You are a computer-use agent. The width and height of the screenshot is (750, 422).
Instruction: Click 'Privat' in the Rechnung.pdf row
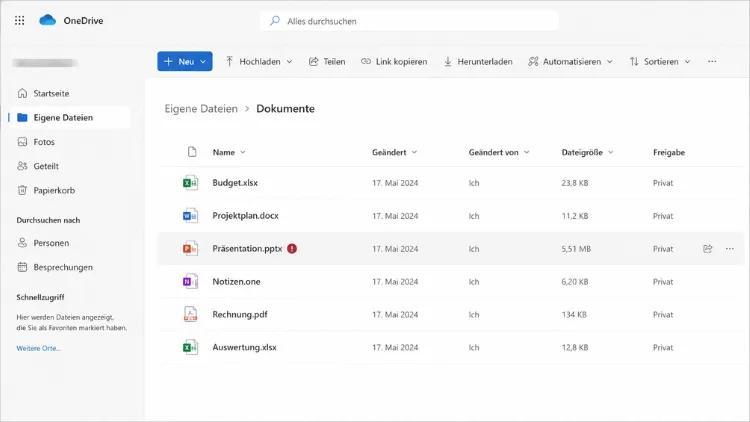[x=663, y=314]
